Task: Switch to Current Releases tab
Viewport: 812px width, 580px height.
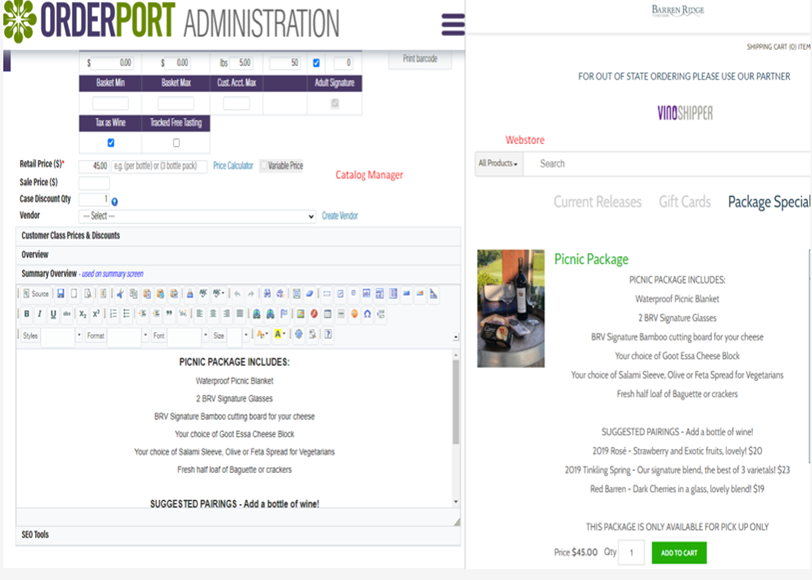Action: click(598, 202)
